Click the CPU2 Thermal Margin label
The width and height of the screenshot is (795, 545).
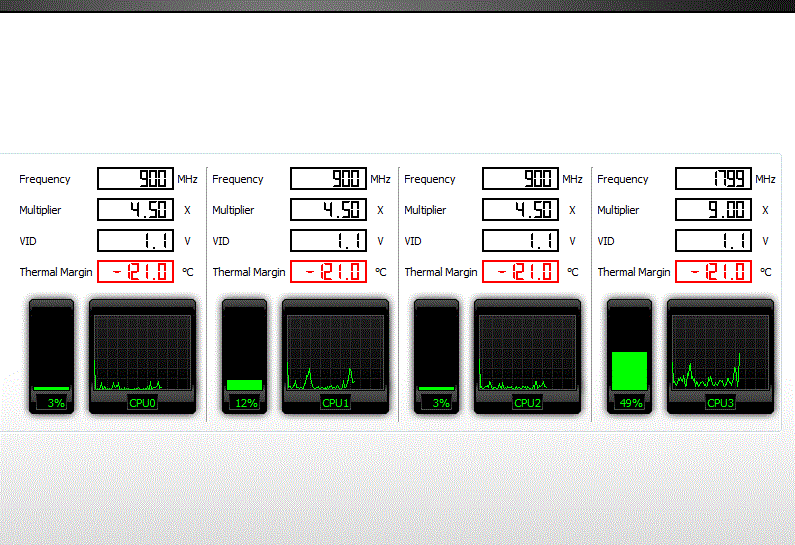point(441,272)
